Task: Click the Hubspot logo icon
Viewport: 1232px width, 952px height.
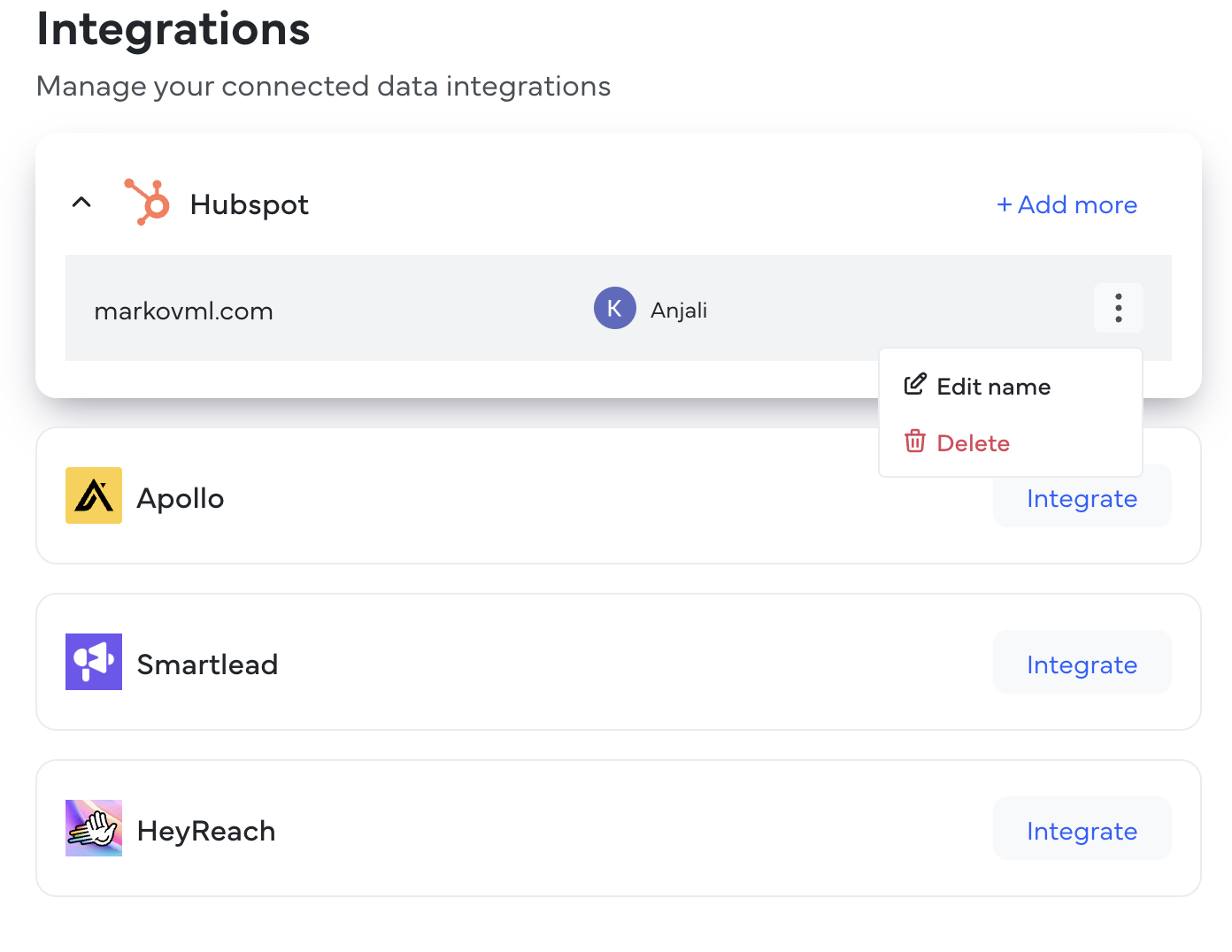Action: coord(147,203)
